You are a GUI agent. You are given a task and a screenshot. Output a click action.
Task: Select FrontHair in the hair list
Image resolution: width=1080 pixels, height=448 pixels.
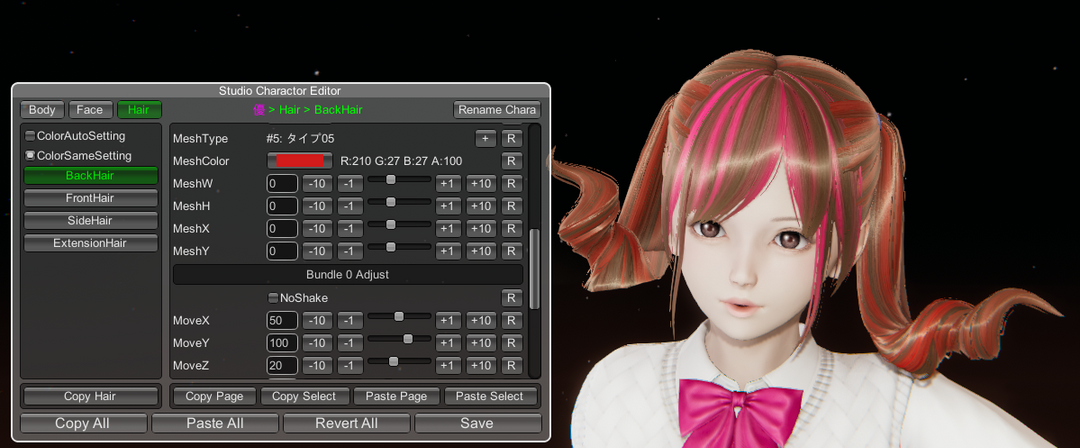90,198
